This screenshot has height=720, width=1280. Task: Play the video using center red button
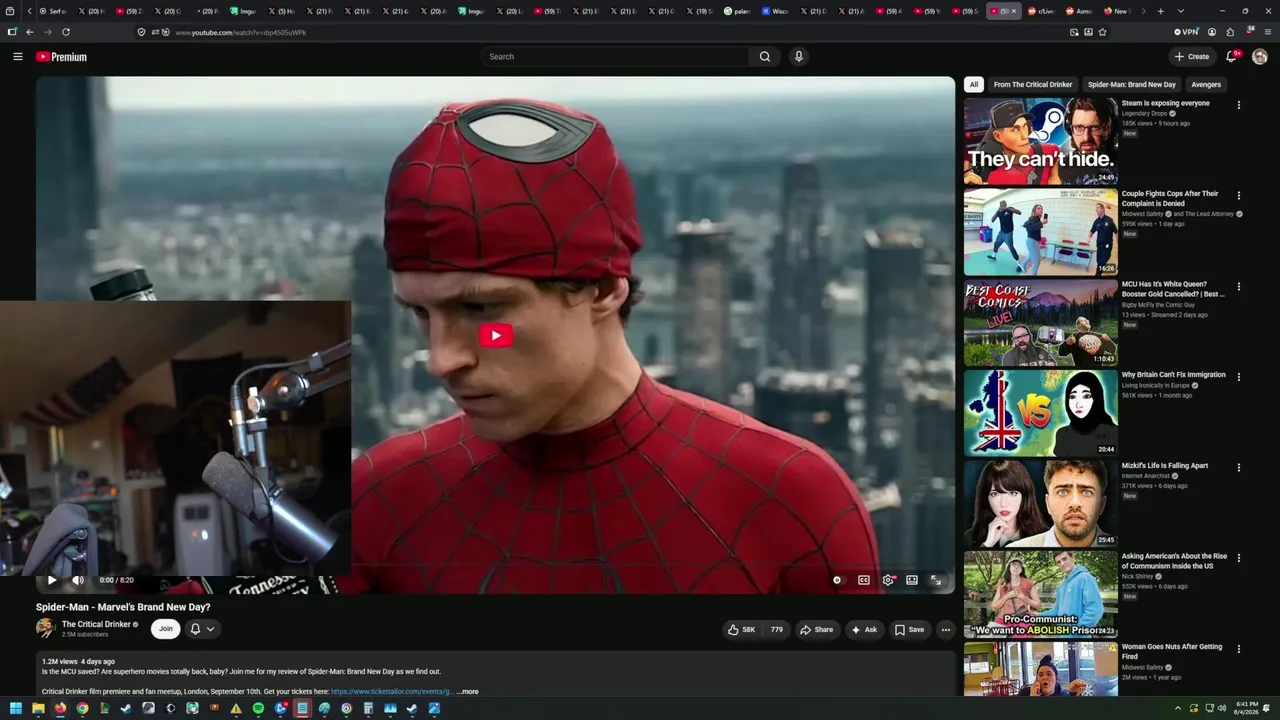(496, 335)
